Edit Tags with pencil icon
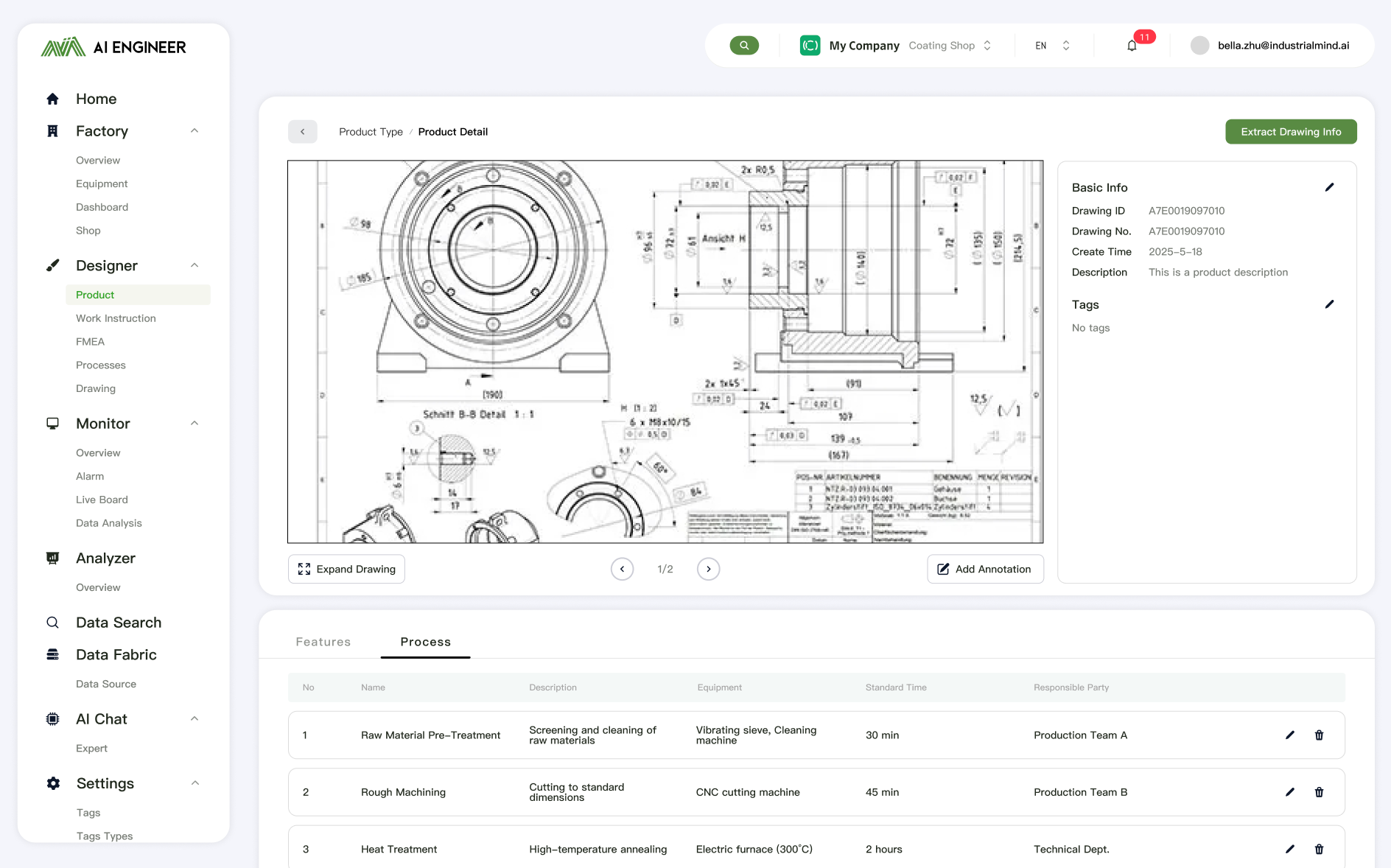The image size is (1391, 868). (1330, 304)
